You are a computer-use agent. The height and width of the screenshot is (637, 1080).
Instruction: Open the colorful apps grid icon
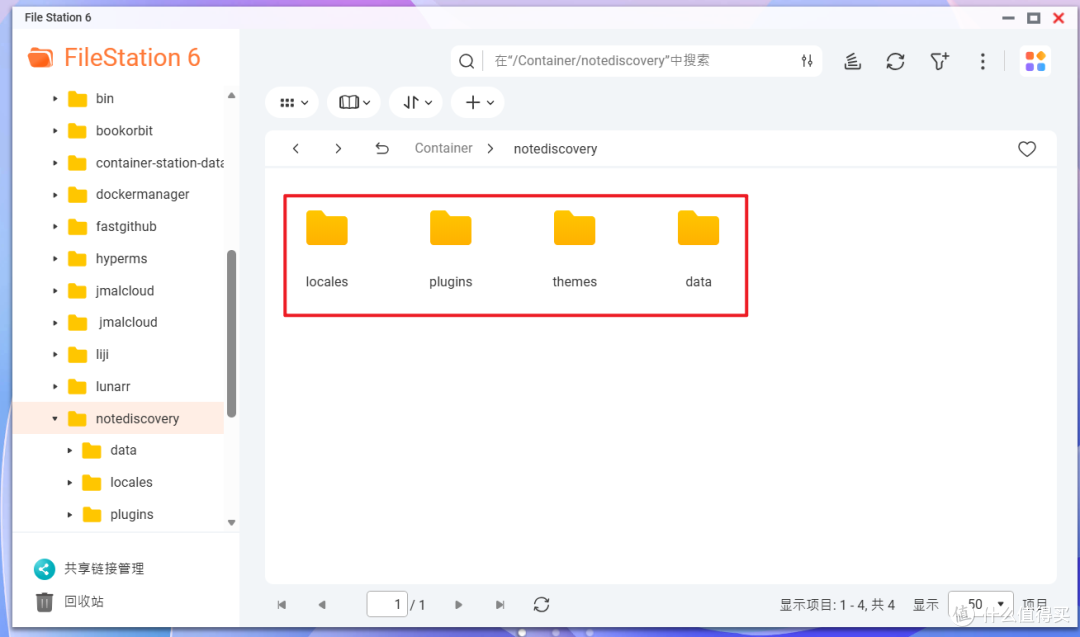pos(1035,61)
